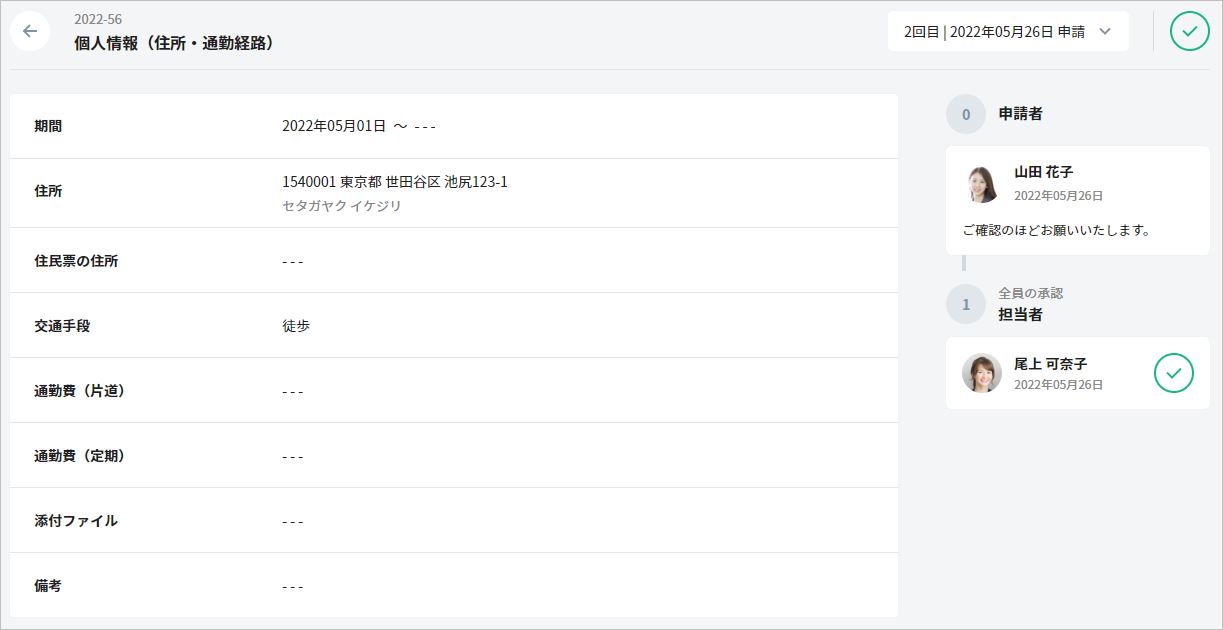Screen dimensions: 1223x630
Task: Click the approval checkmark beside 尾上 可奈子
Action: pyautogui.click(x=1173, y=373)
